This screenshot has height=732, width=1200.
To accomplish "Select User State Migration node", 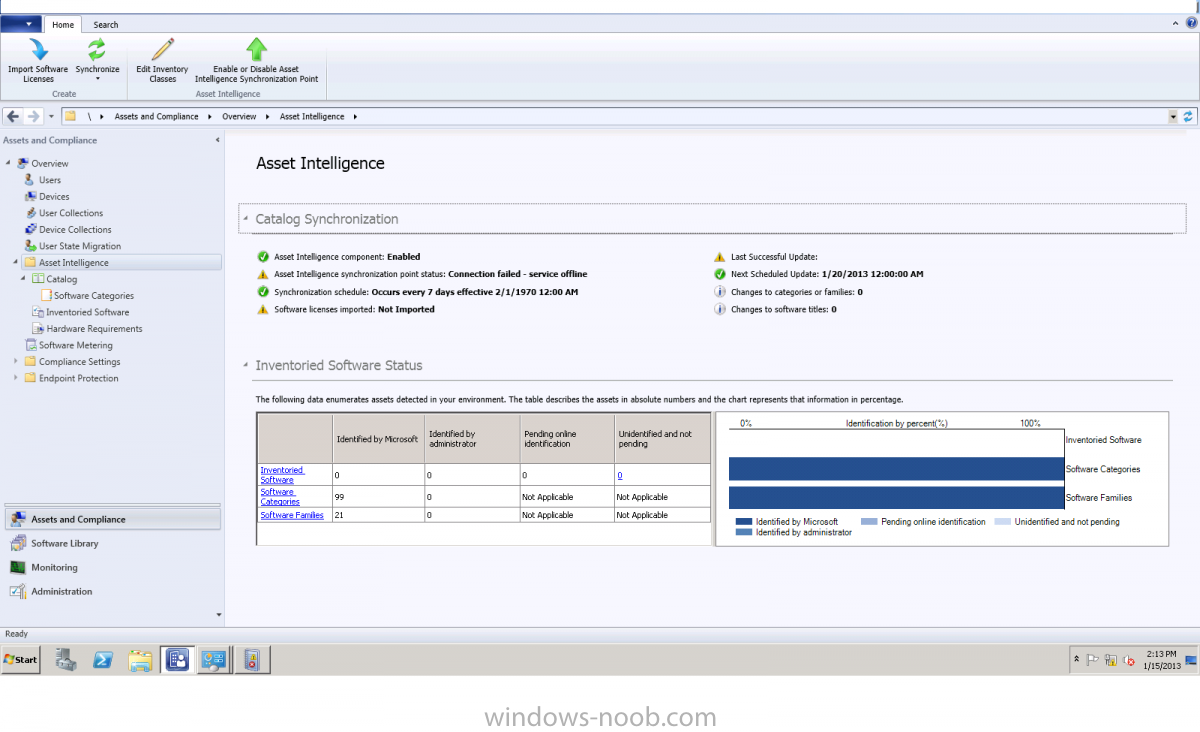I will [80, 246].
